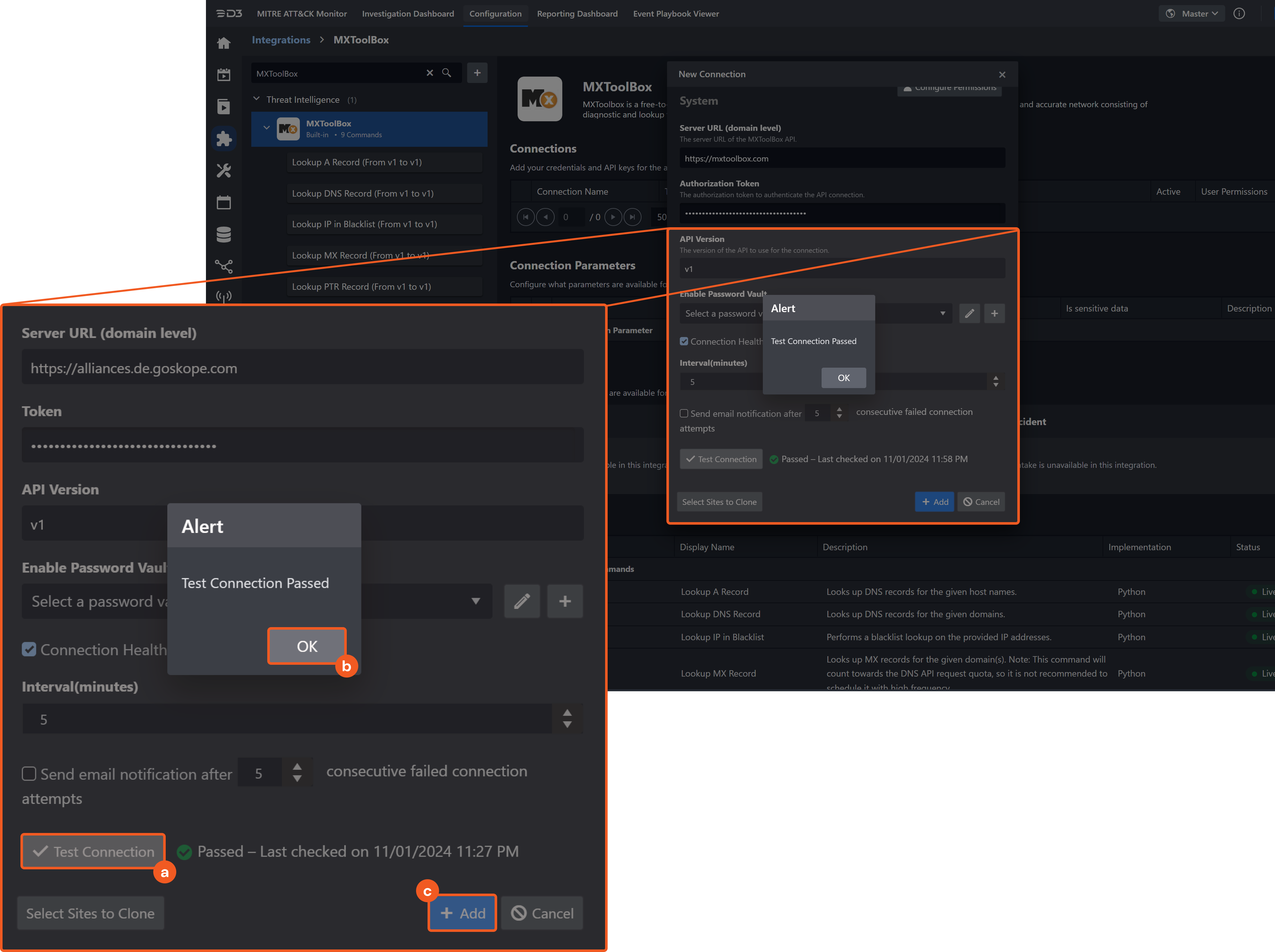Clear the MXToolBox search text with X
Viewport: 1275px width, 952px height.
(429, 73)
